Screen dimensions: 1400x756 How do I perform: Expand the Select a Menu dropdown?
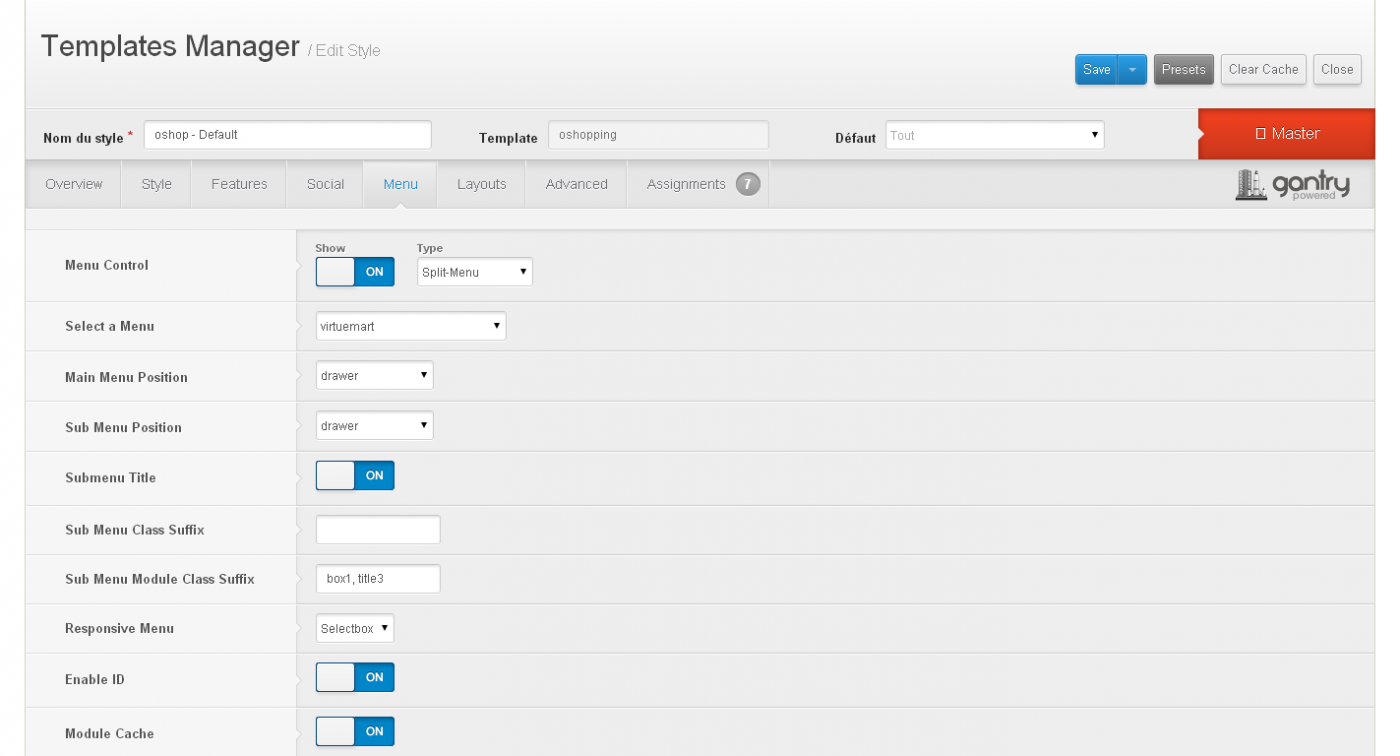coord(410,326)
